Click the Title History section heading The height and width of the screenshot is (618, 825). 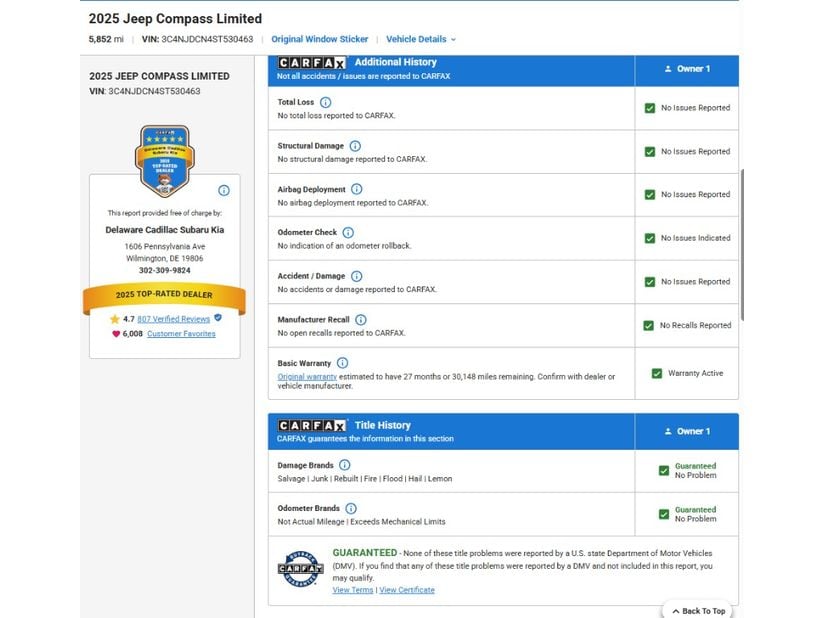tap(383, 425)
